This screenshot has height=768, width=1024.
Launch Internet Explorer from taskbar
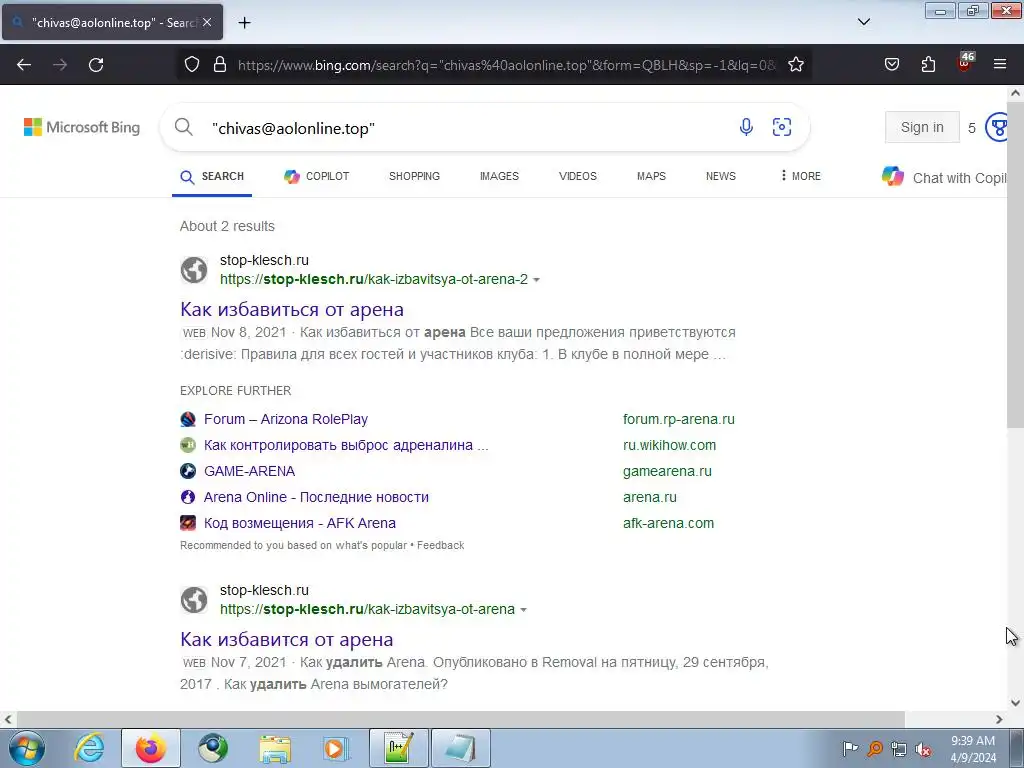coord(89,748)
